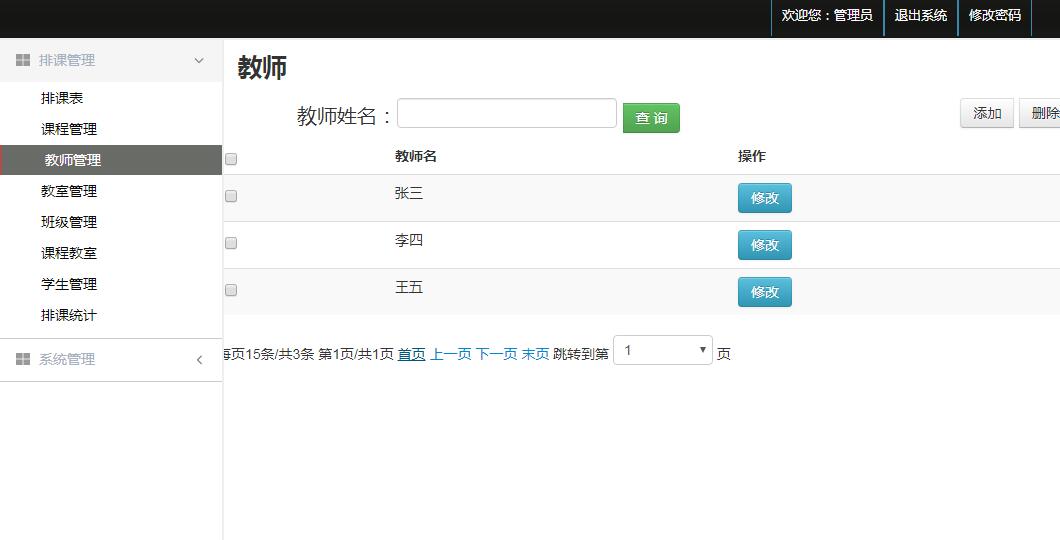Click the 删除 button
This screenshot has width=1060, height=540.
(x=1042, y=114)
